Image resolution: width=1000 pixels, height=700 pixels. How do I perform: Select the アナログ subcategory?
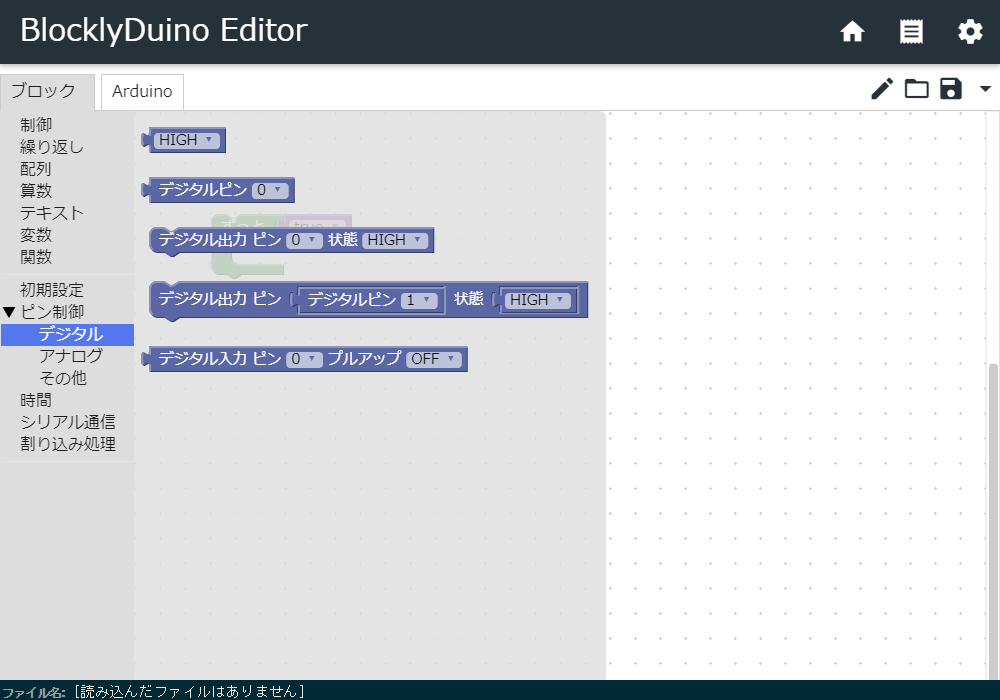[70, 356]
